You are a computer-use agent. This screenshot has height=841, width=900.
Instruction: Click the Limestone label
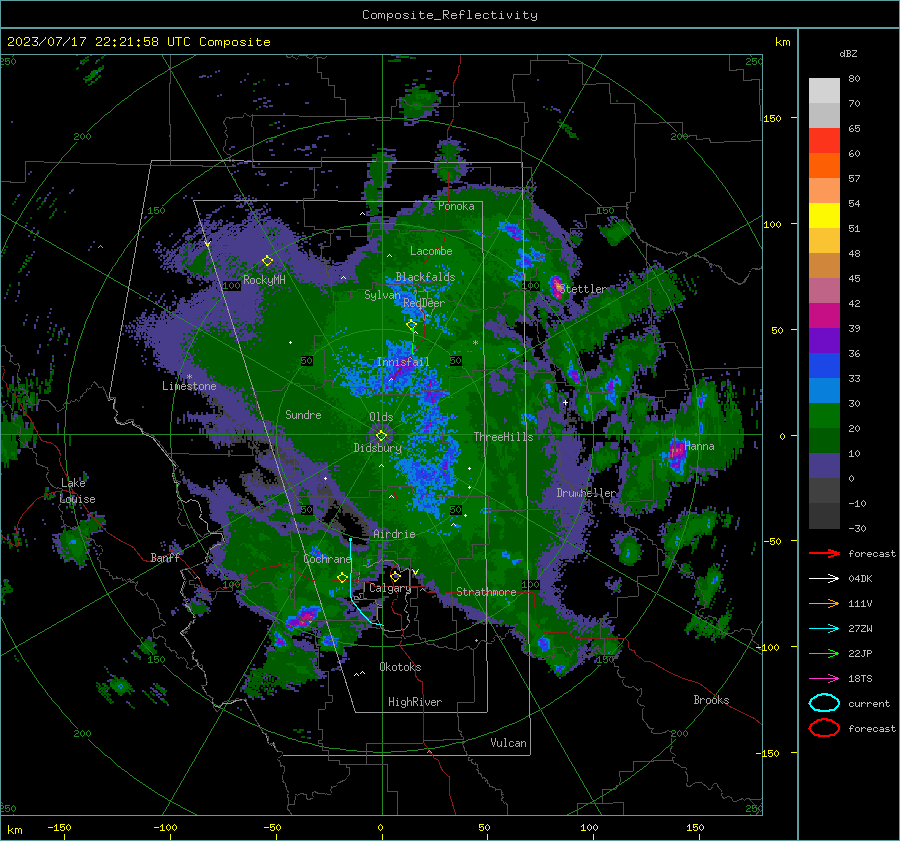[189, 386]
